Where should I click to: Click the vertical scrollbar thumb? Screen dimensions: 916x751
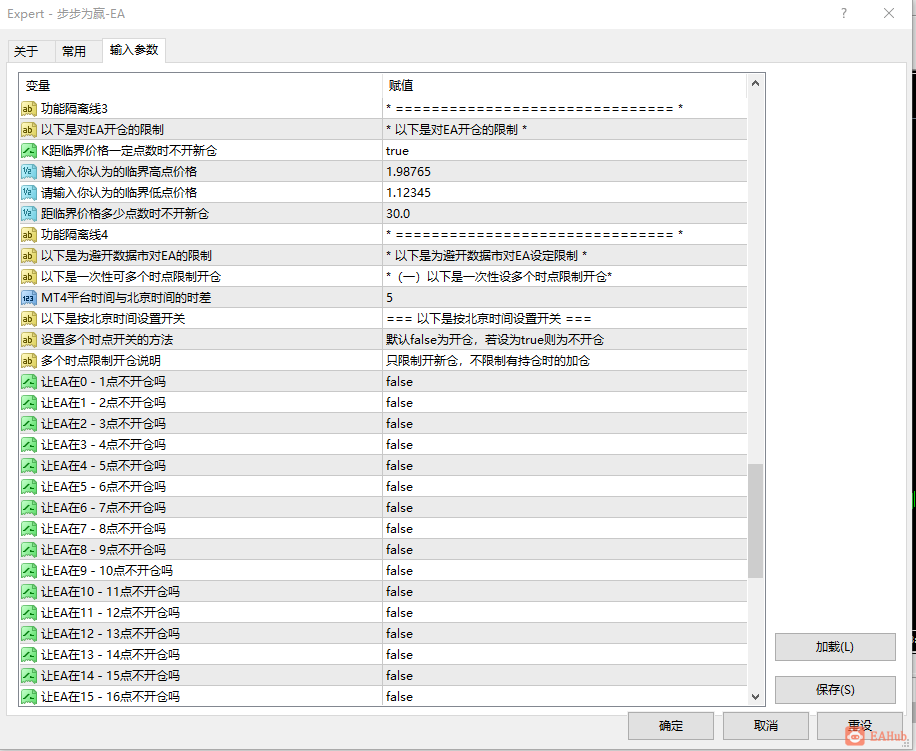pos(755,521)
